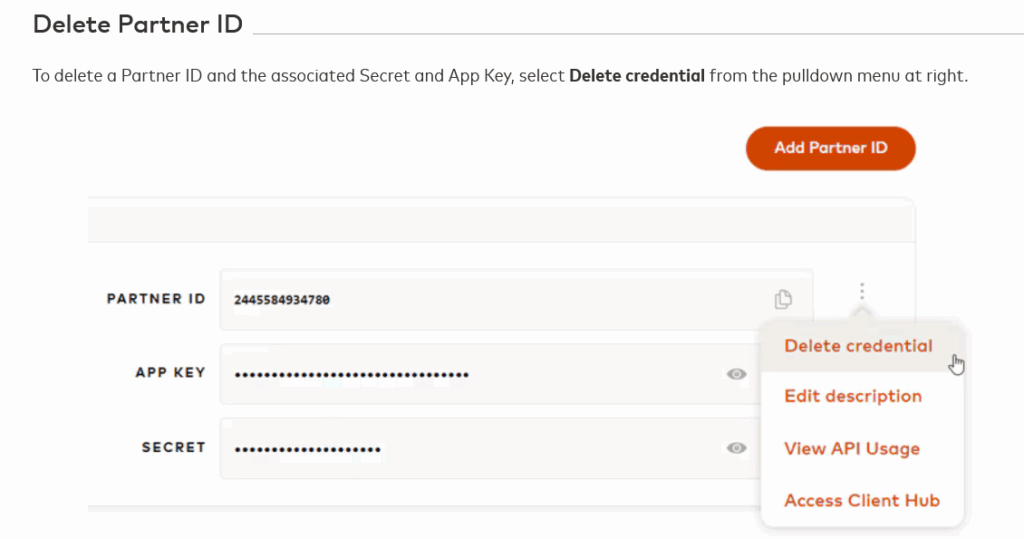Open View API Usage from menu
Viewport: 1024px width, 539px height.
tap(852, 449)
